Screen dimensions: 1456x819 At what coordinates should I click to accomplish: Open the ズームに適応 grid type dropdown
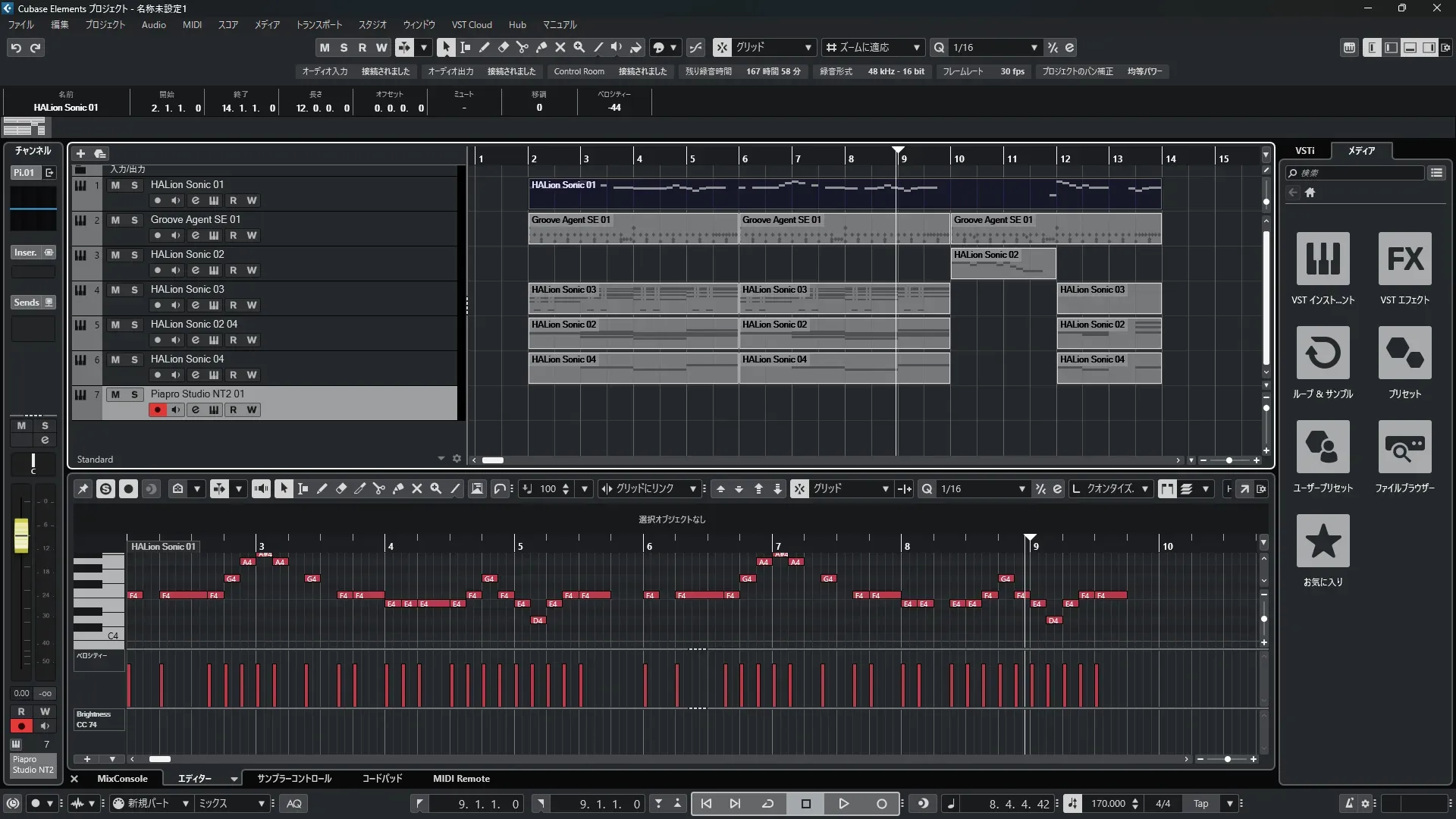[916, 47]
